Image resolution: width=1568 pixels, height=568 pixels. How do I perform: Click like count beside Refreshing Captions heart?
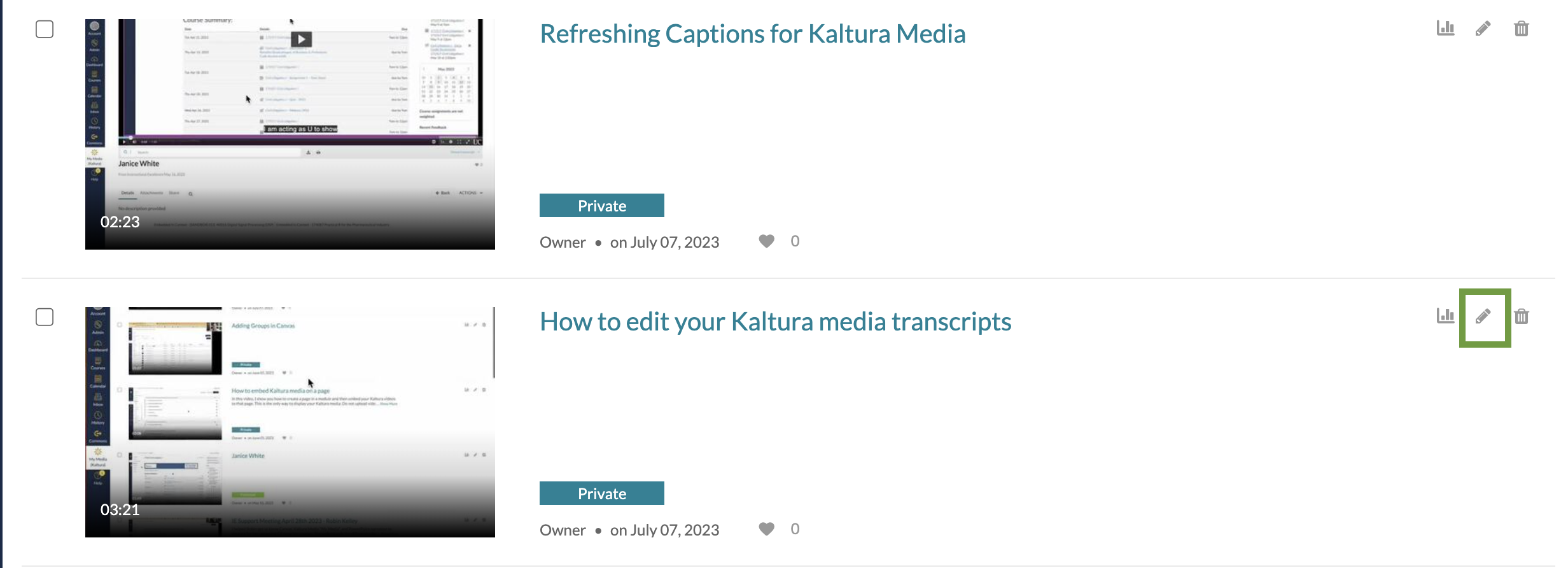click(x=795, y=241)
